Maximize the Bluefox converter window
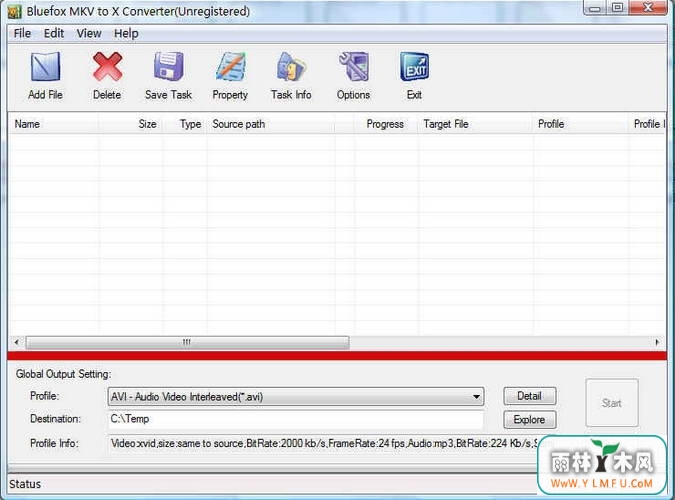The width and height of the screenshot is (675, 500). point(617,8)
